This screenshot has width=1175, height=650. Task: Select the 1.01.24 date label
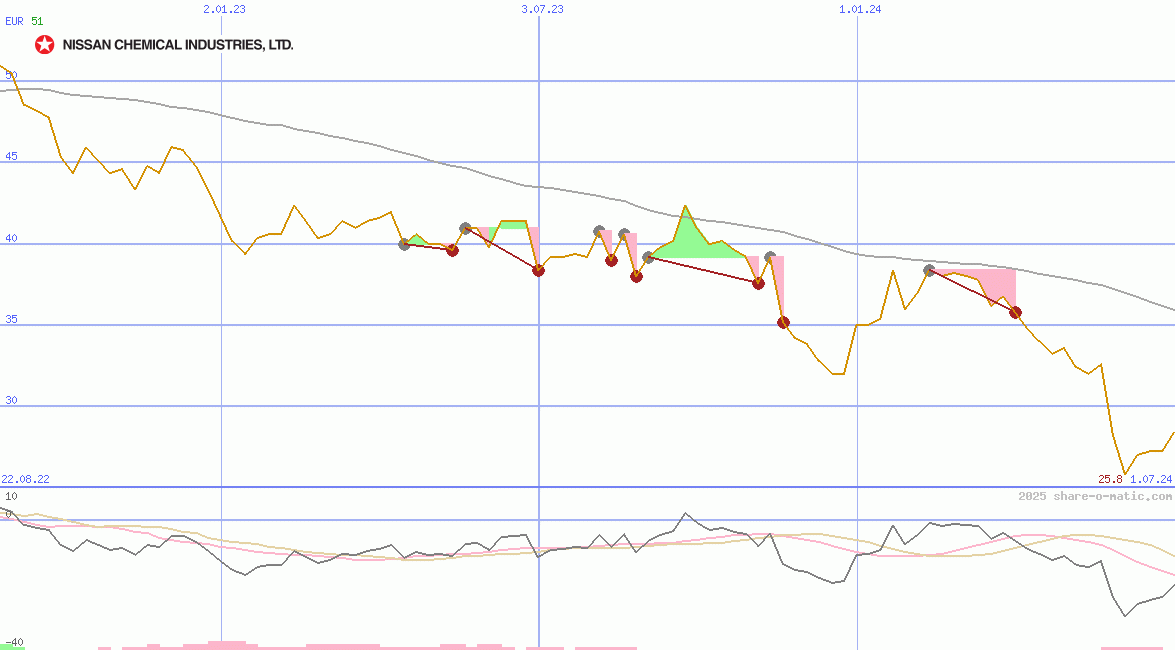coord(860,9)
